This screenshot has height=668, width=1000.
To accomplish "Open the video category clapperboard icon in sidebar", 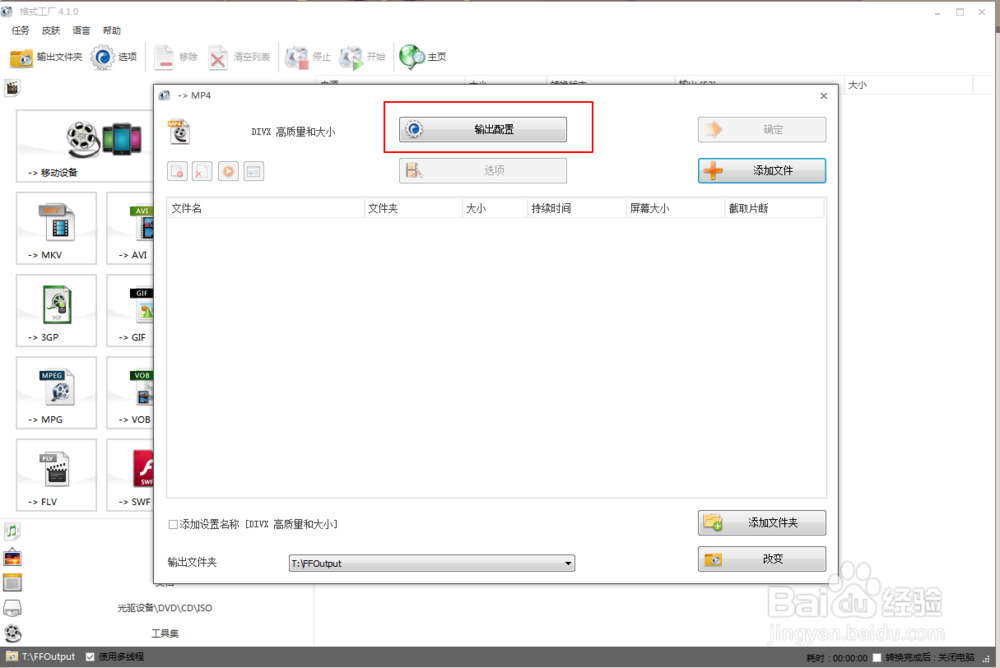I will tap(12, 87).
